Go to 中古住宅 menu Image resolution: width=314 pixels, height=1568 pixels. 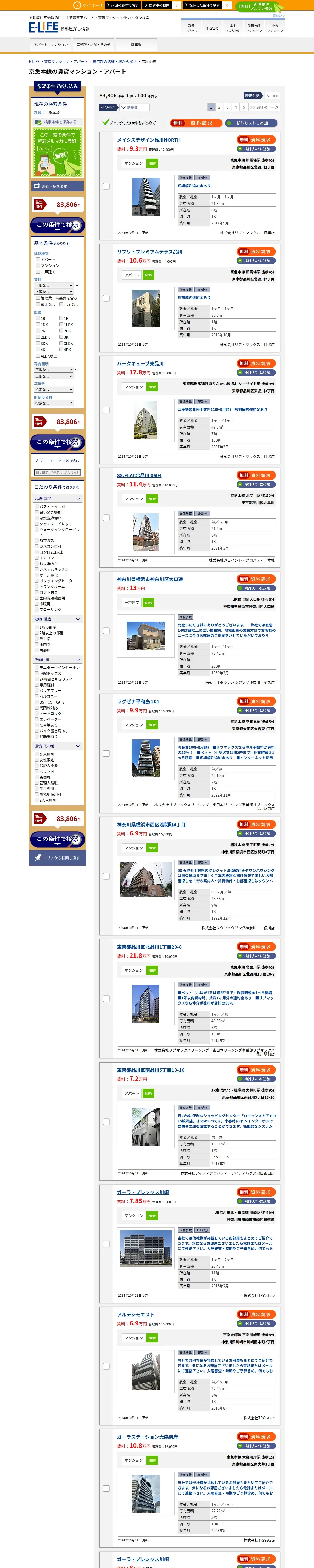pos(212,28)
